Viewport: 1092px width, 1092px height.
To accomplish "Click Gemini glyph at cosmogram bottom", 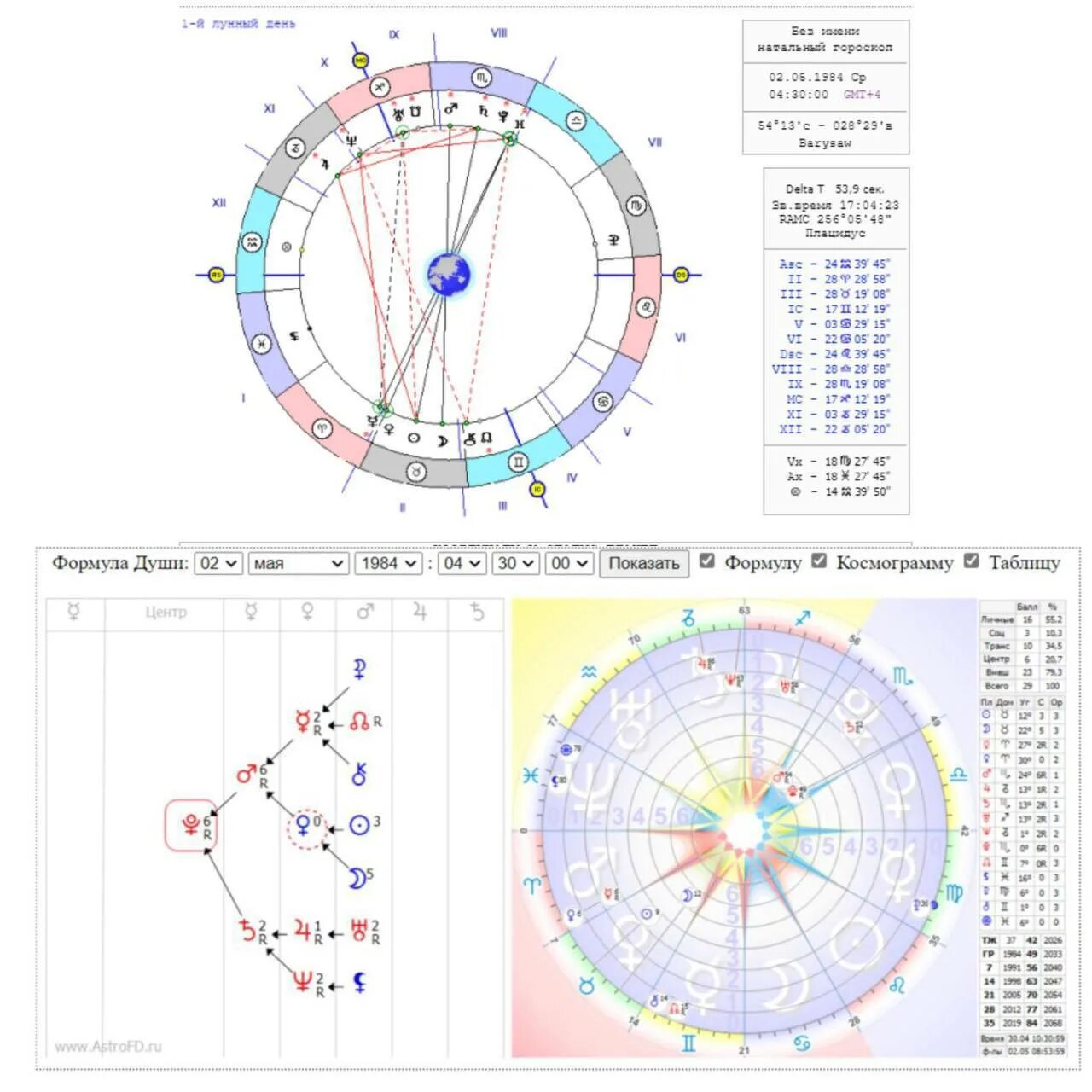I will point(688,1042).
